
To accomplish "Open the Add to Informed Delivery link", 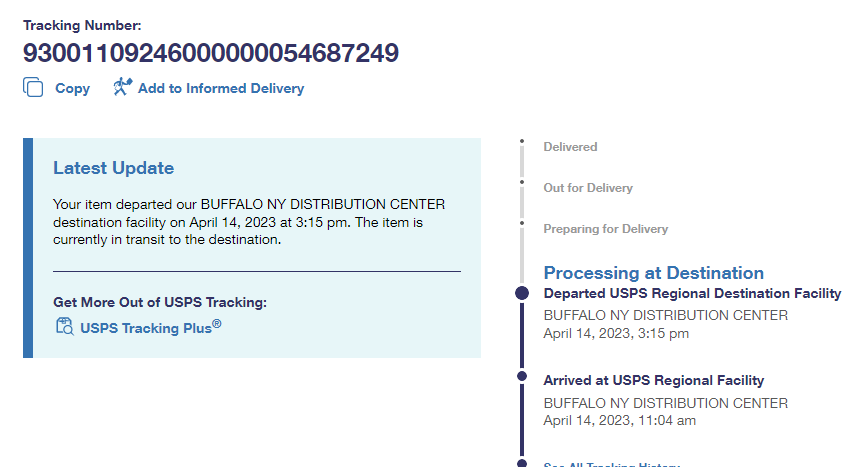I will [x=221, y=89].
